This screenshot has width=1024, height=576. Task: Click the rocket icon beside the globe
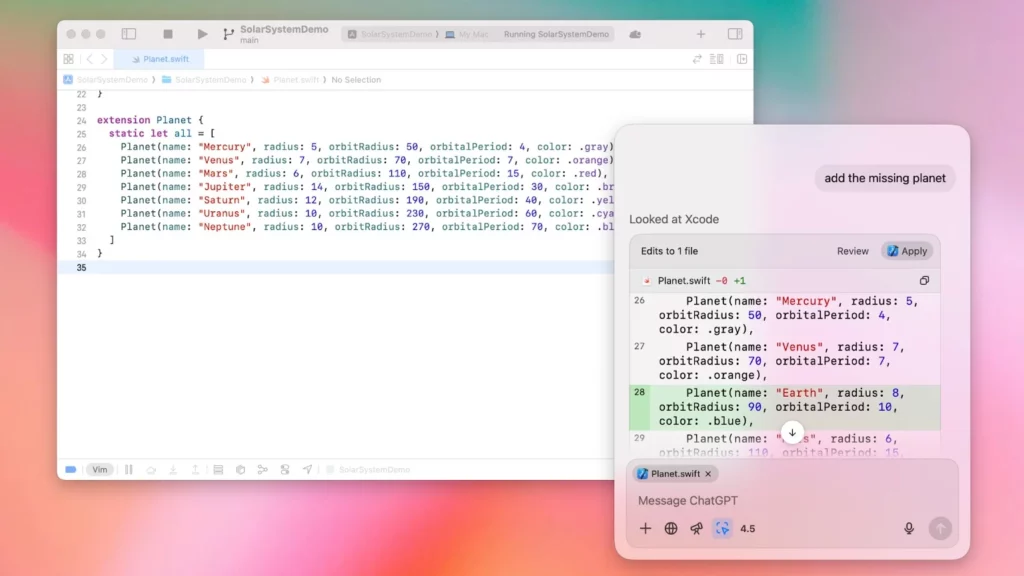(696, 528)
